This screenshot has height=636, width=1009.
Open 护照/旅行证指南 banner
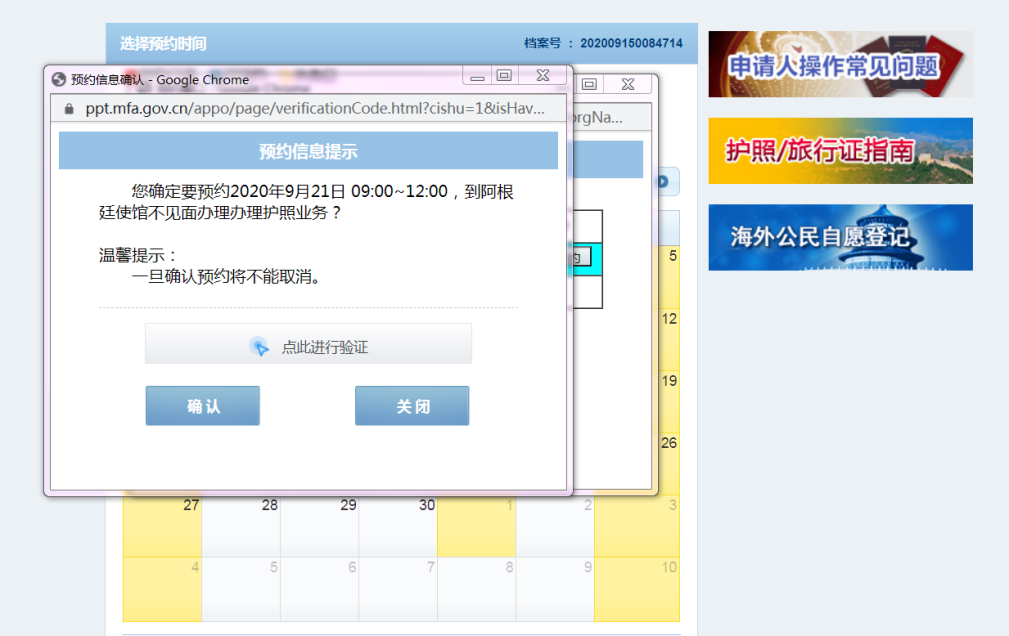(840, 151)
